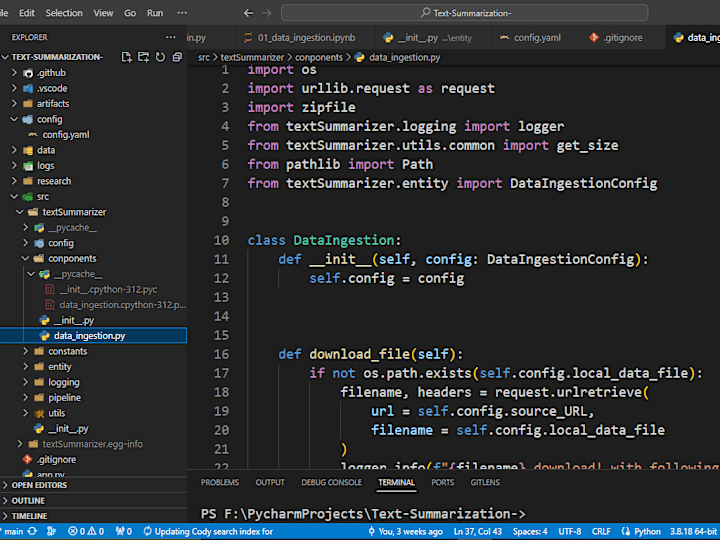Image resolution: width=720 pixels, height=540 pixels.
Task: Open the Debug Console panel tab
Action: click(332, 482)
